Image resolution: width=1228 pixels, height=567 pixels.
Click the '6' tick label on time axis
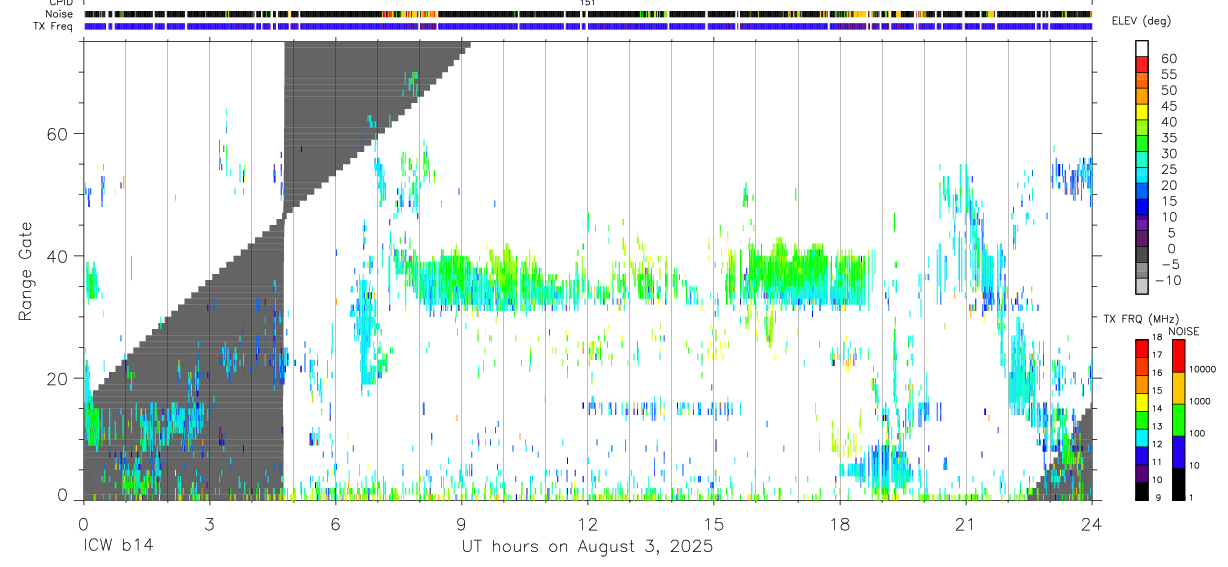click(x=336, y=525)
